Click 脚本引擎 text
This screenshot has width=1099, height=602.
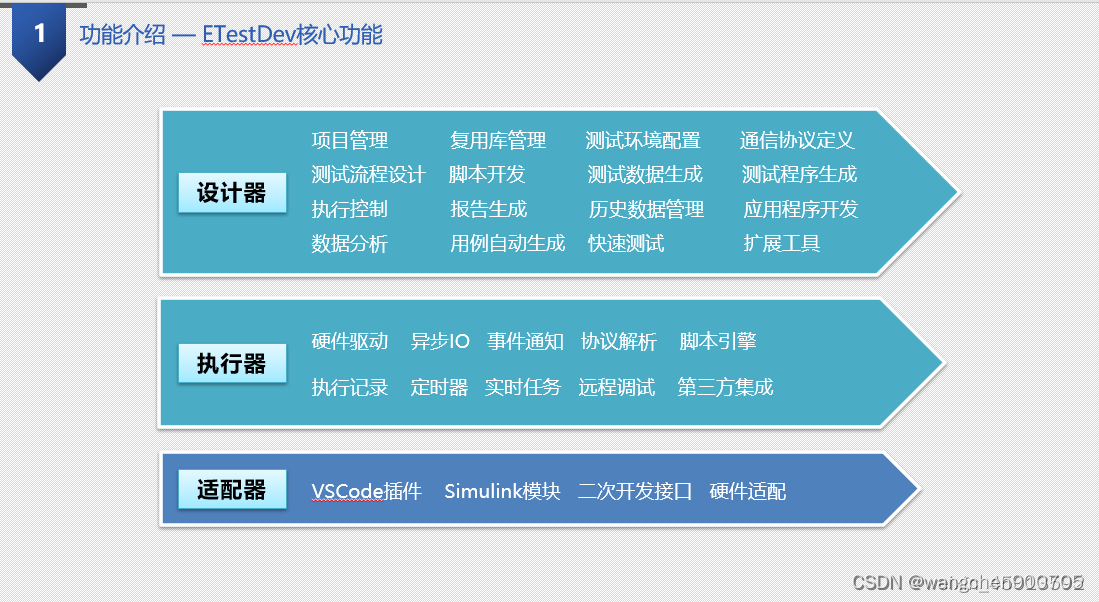coord(718,341)
